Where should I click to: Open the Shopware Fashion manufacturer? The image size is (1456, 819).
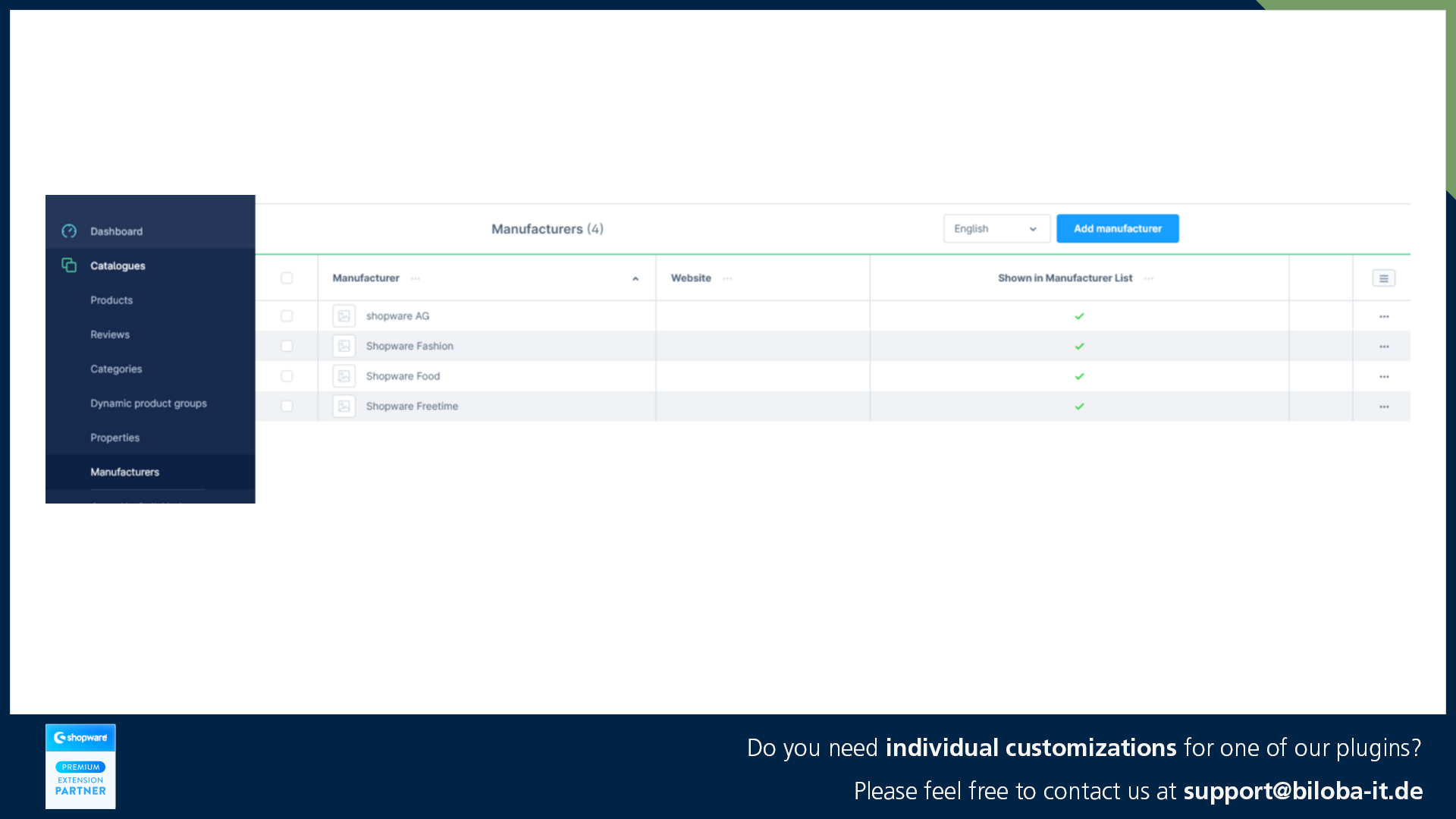pos(409,346)
